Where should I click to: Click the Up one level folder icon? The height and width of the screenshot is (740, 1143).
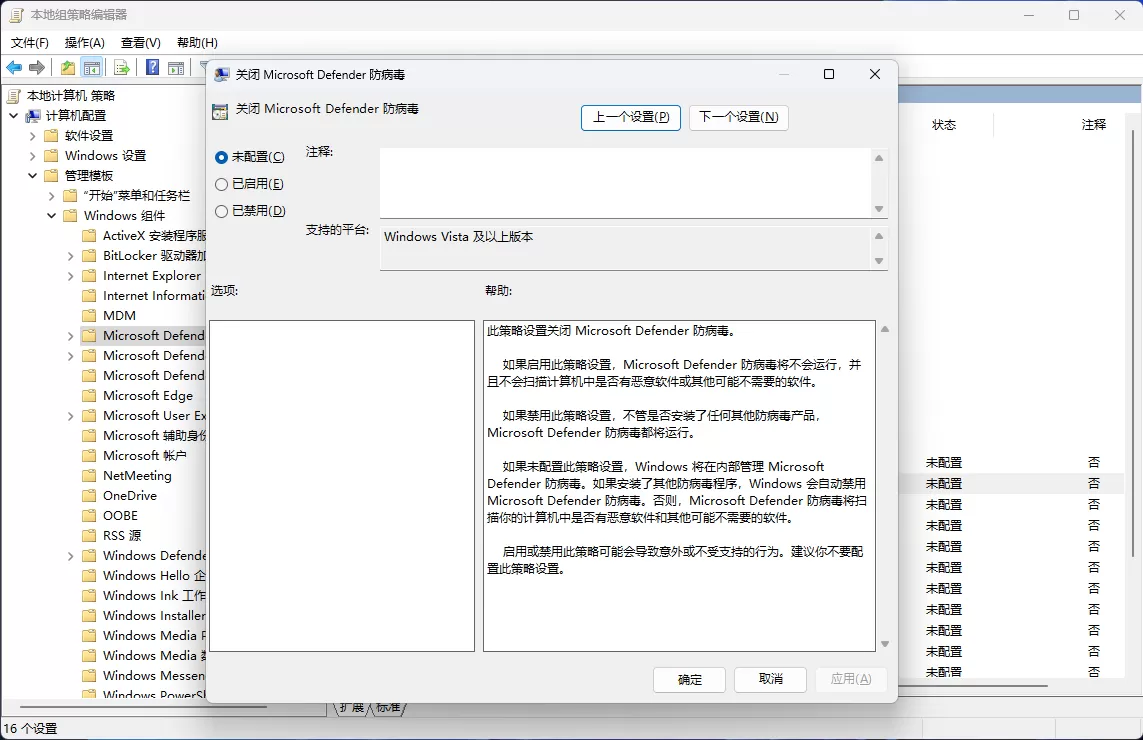tap(68, 67)
